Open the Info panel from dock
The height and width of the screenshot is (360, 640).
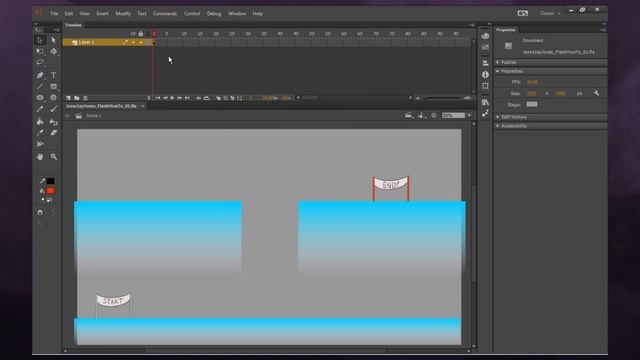(x=485, y=74)
